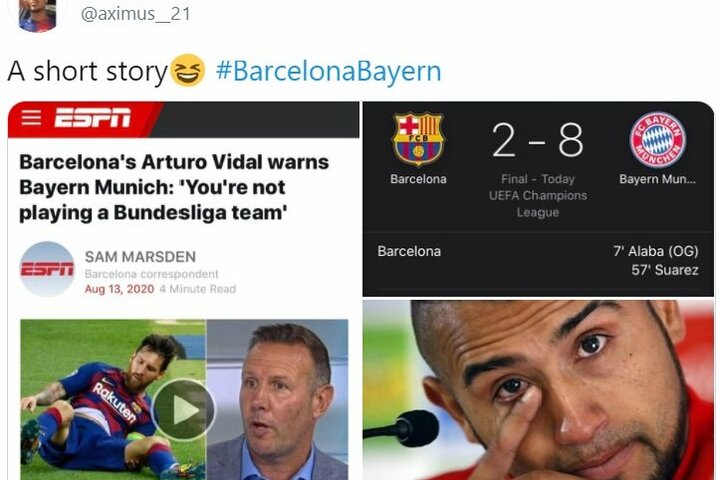
Task: Open the @aximus__21 profile handle
Action: 135,14
